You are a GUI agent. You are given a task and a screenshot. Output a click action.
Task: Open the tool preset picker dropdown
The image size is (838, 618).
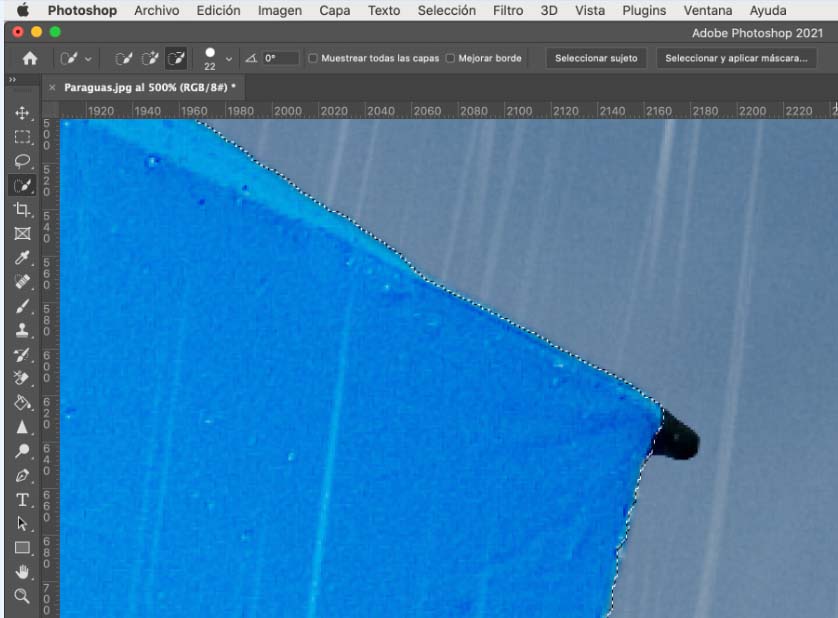[77, 59]
